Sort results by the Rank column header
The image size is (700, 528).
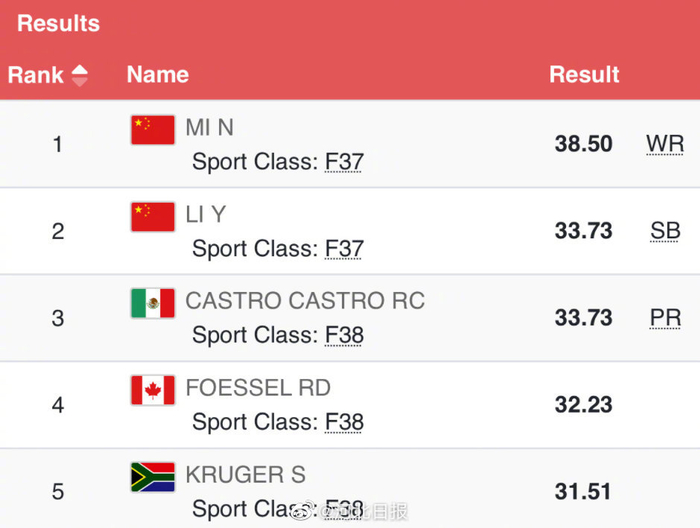point(36,75)
